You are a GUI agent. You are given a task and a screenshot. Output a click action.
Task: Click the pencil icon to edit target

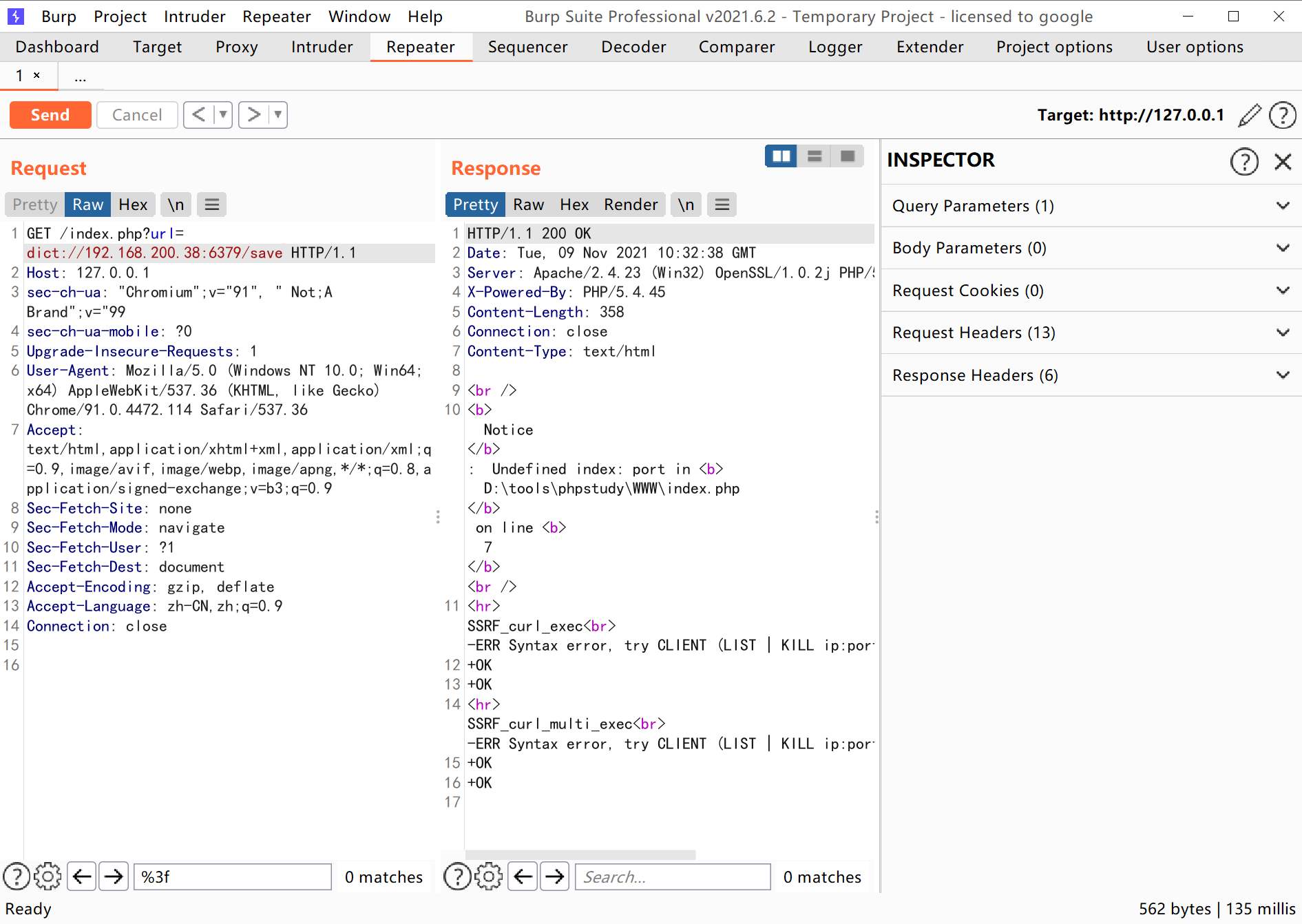(x=1249, y=115)
